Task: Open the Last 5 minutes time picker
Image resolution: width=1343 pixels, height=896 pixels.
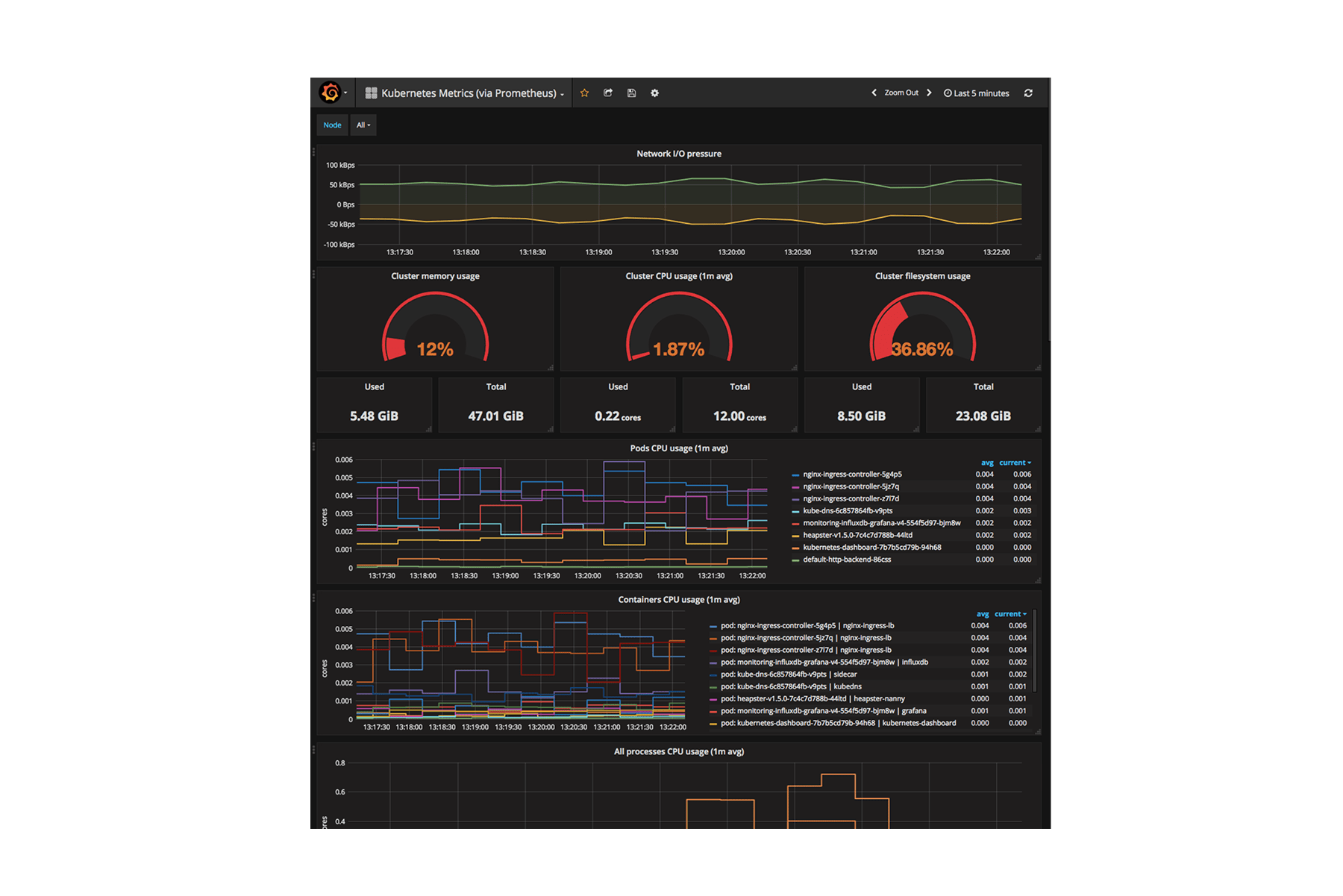Action: 976,93
